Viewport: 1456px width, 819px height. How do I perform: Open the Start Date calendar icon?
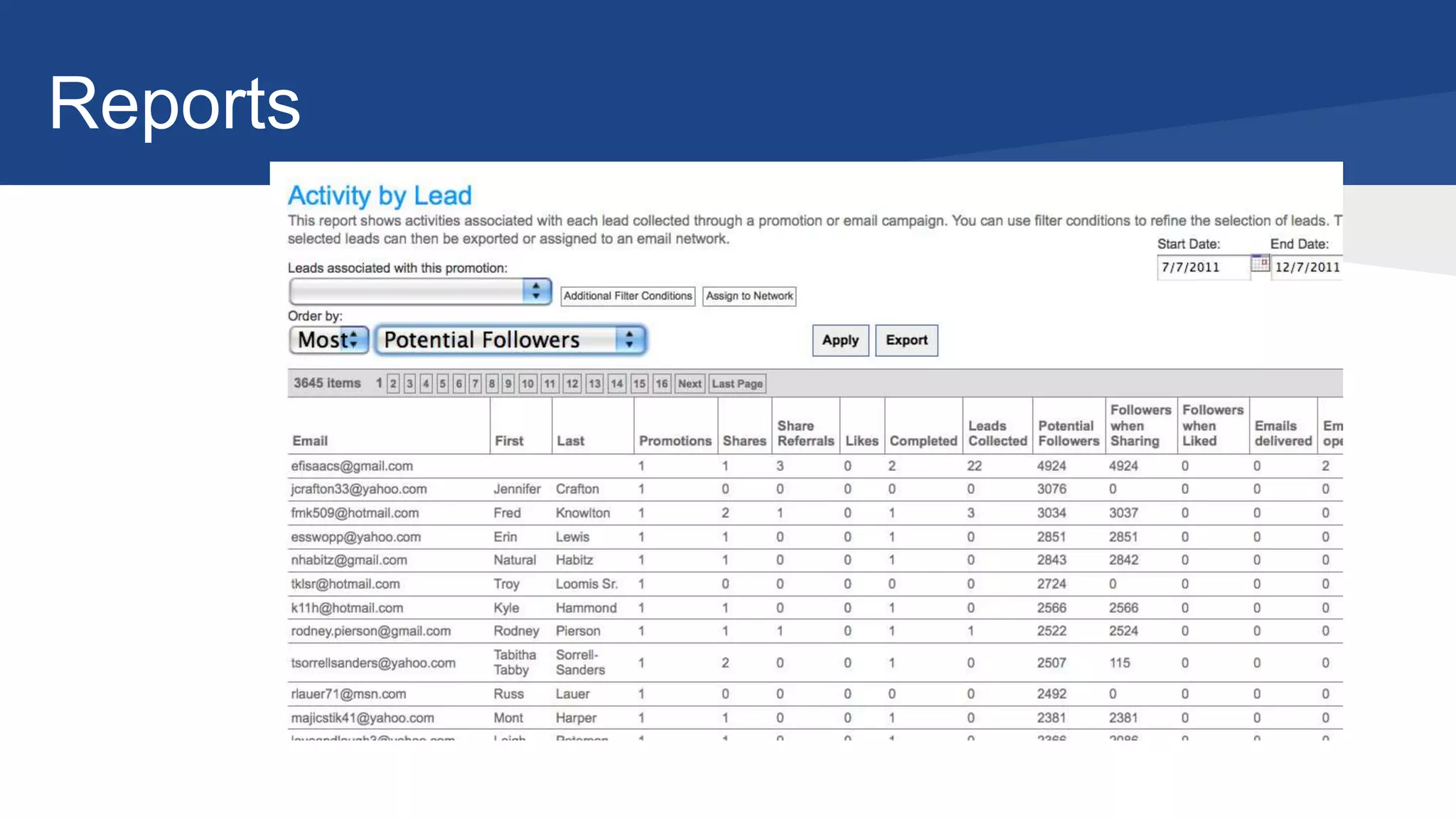coord(1260,264)
